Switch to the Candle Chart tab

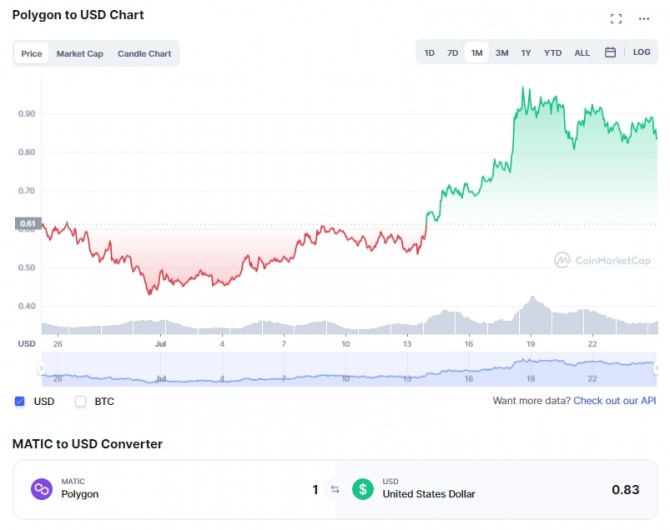point(144,54)
